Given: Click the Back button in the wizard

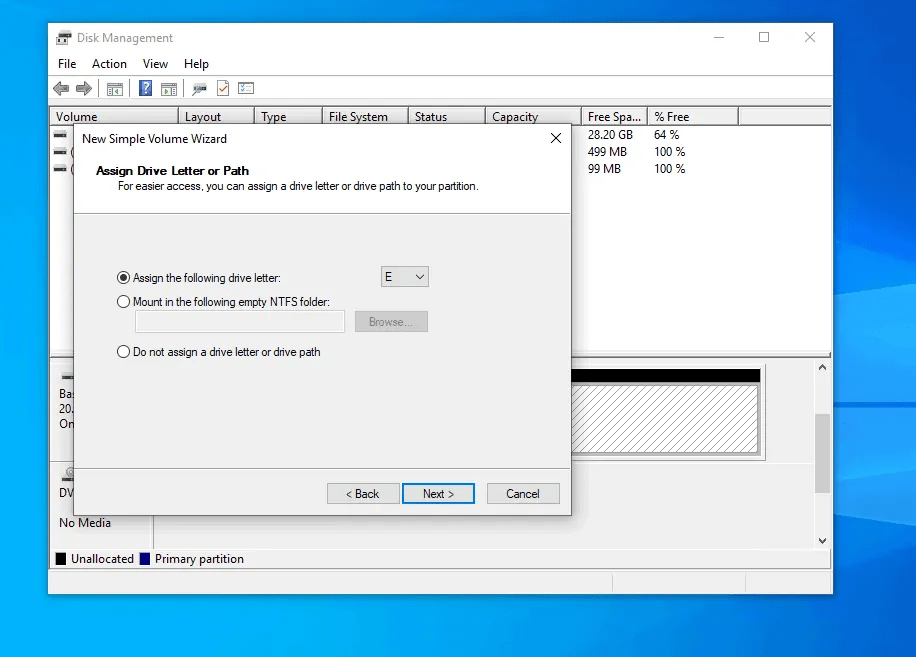Looking at the screenshot, I should coord(362,493).
